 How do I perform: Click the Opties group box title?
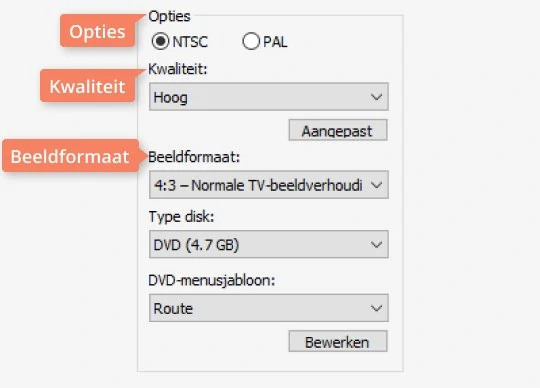[169, 16]
